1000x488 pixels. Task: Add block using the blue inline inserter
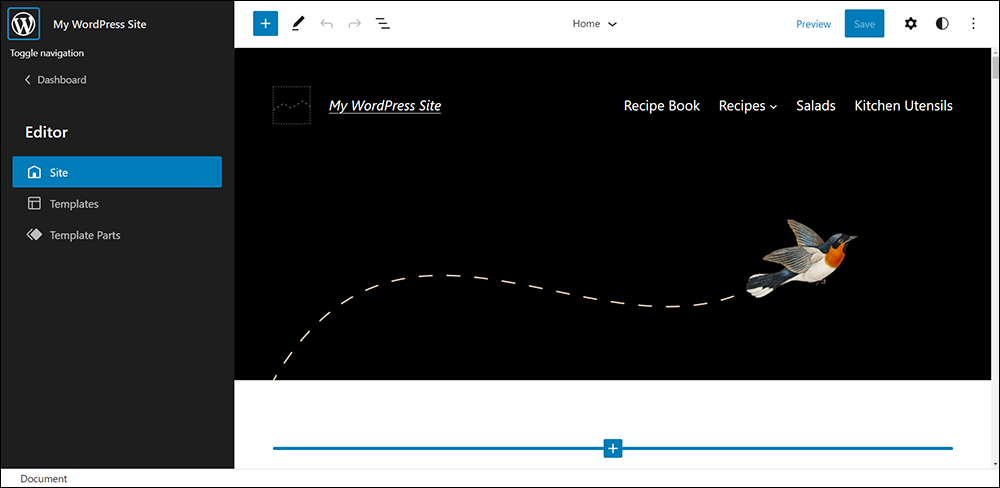(x=613, y=448)
